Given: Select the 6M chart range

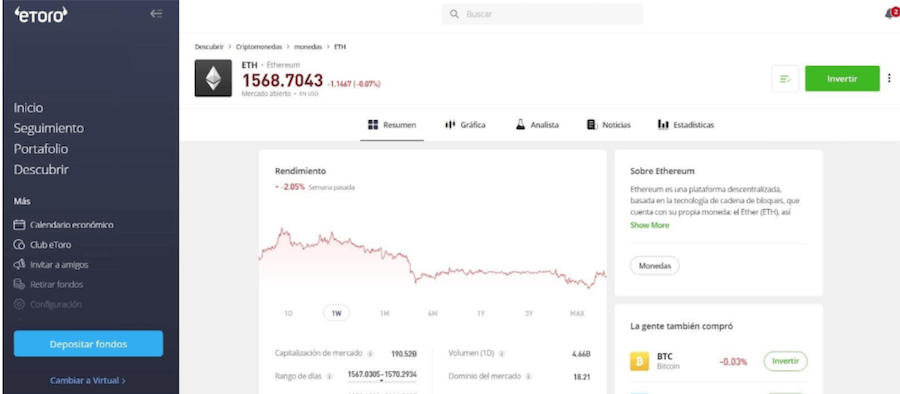Looking at the screenshot, I should point(433,314).
